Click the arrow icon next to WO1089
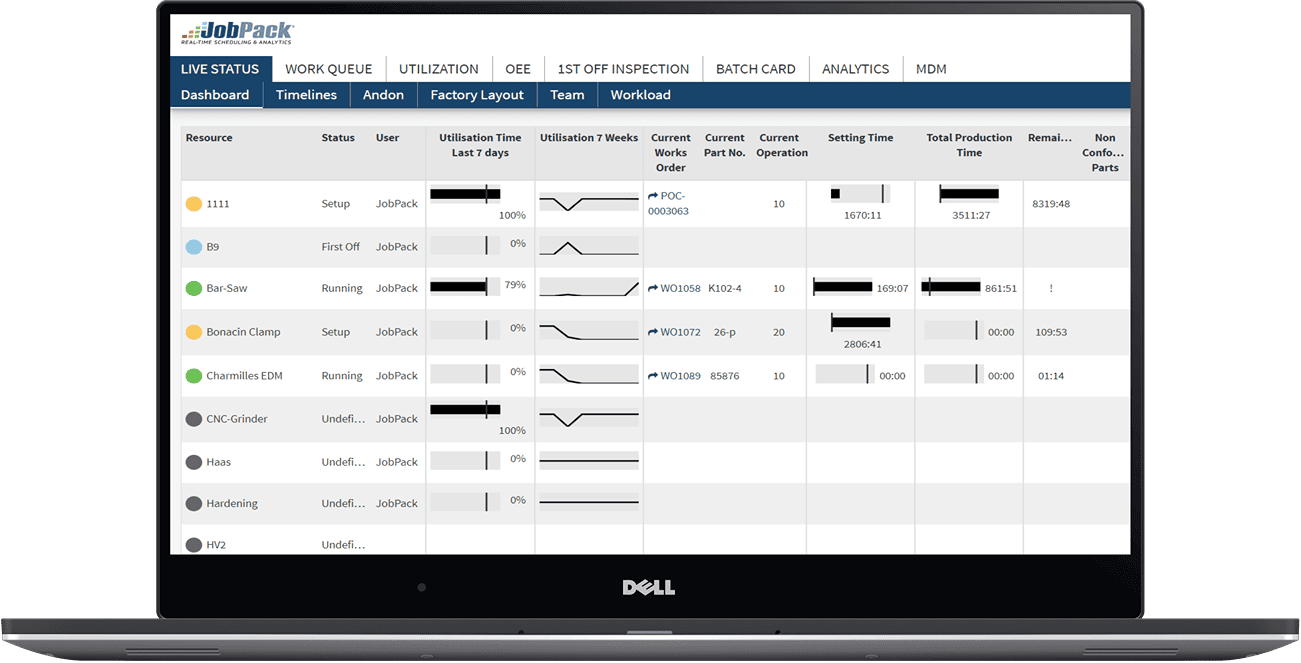 (653, 377)
